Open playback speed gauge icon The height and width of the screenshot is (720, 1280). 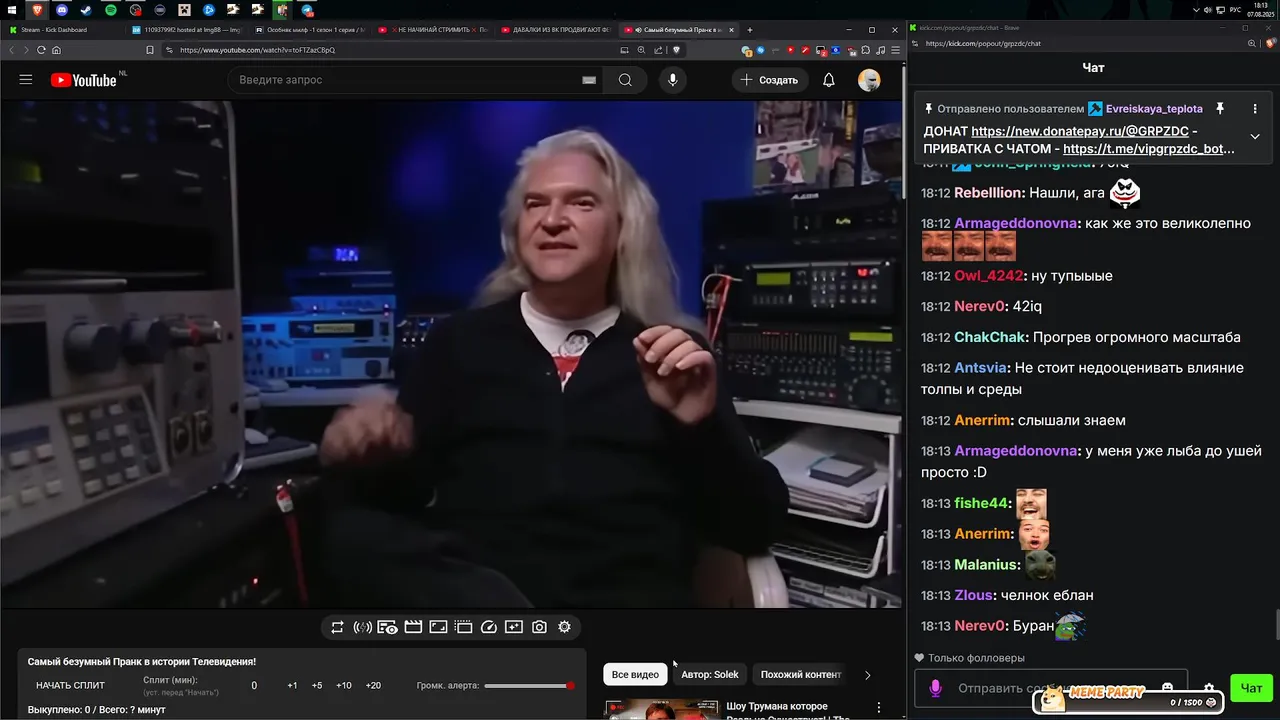click(489, 627)
